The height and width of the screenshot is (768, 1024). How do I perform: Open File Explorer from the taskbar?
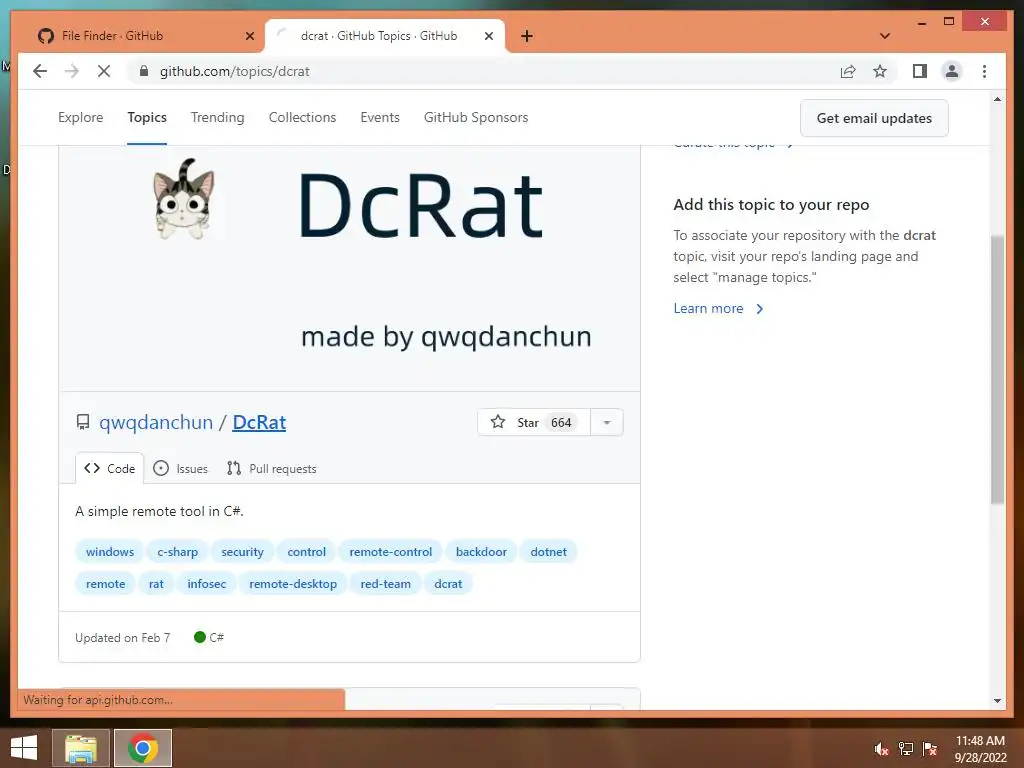click(80, 748)
